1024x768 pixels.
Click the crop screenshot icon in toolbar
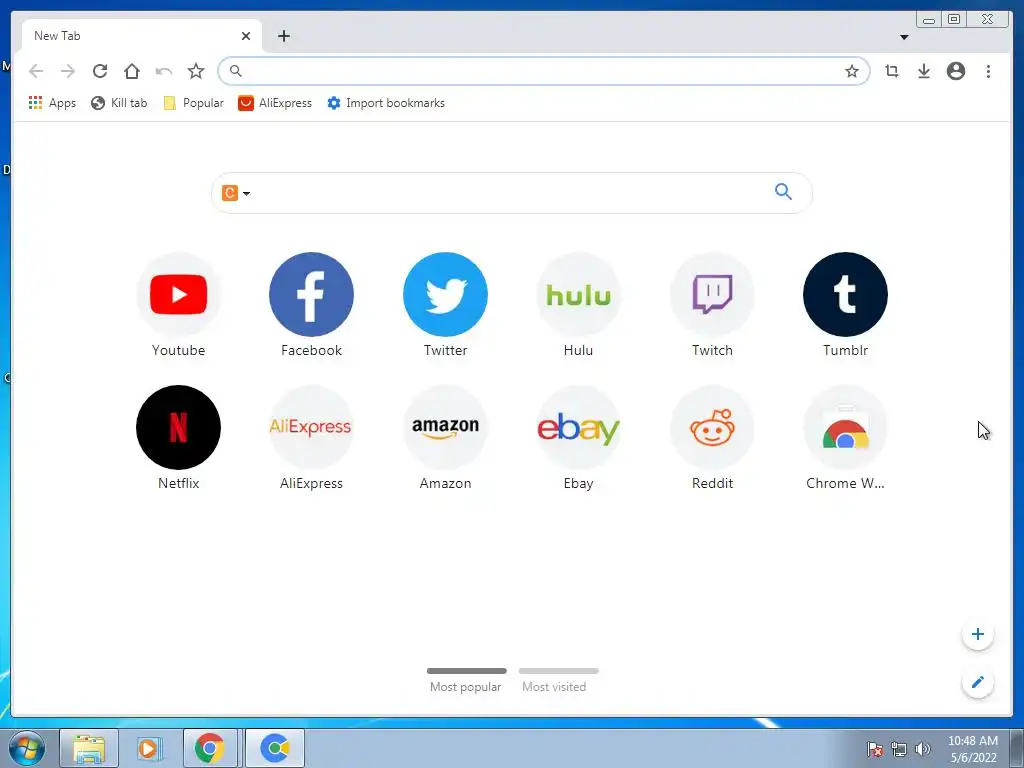click(892, 71)
